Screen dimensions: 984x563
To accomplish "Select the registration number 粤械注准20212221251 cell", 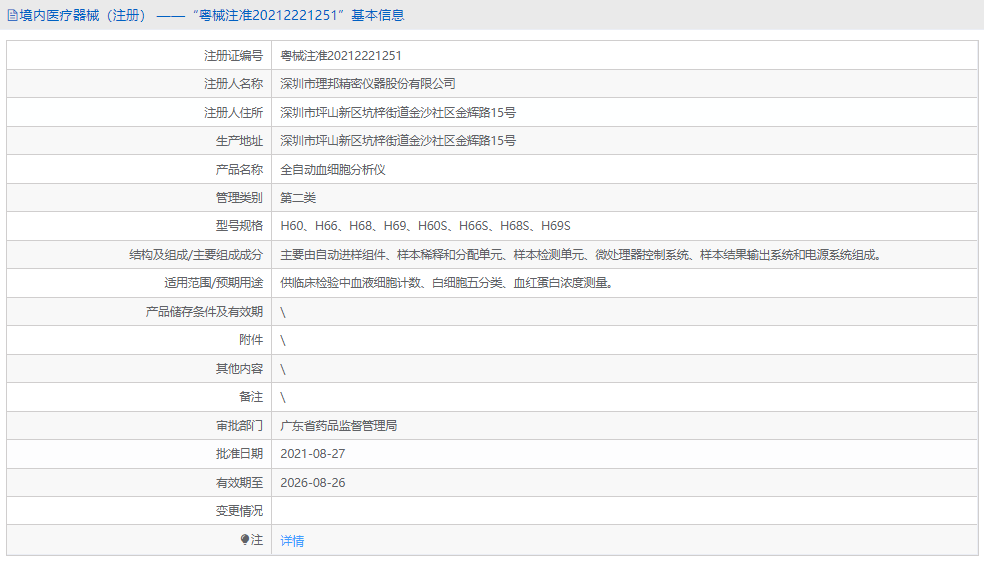I will [341, 55].
